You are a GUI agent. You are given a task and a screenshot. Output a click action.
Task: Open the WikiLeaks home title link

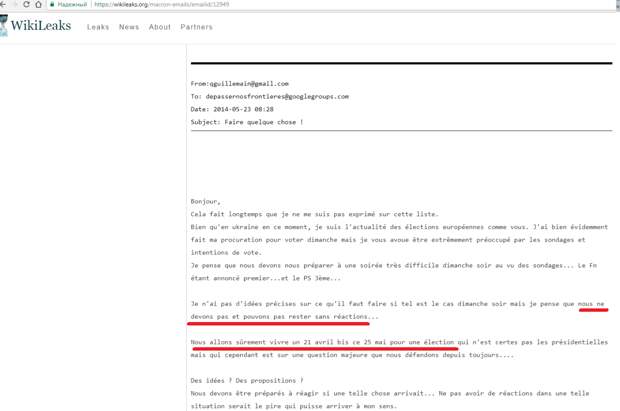[41, 26]
